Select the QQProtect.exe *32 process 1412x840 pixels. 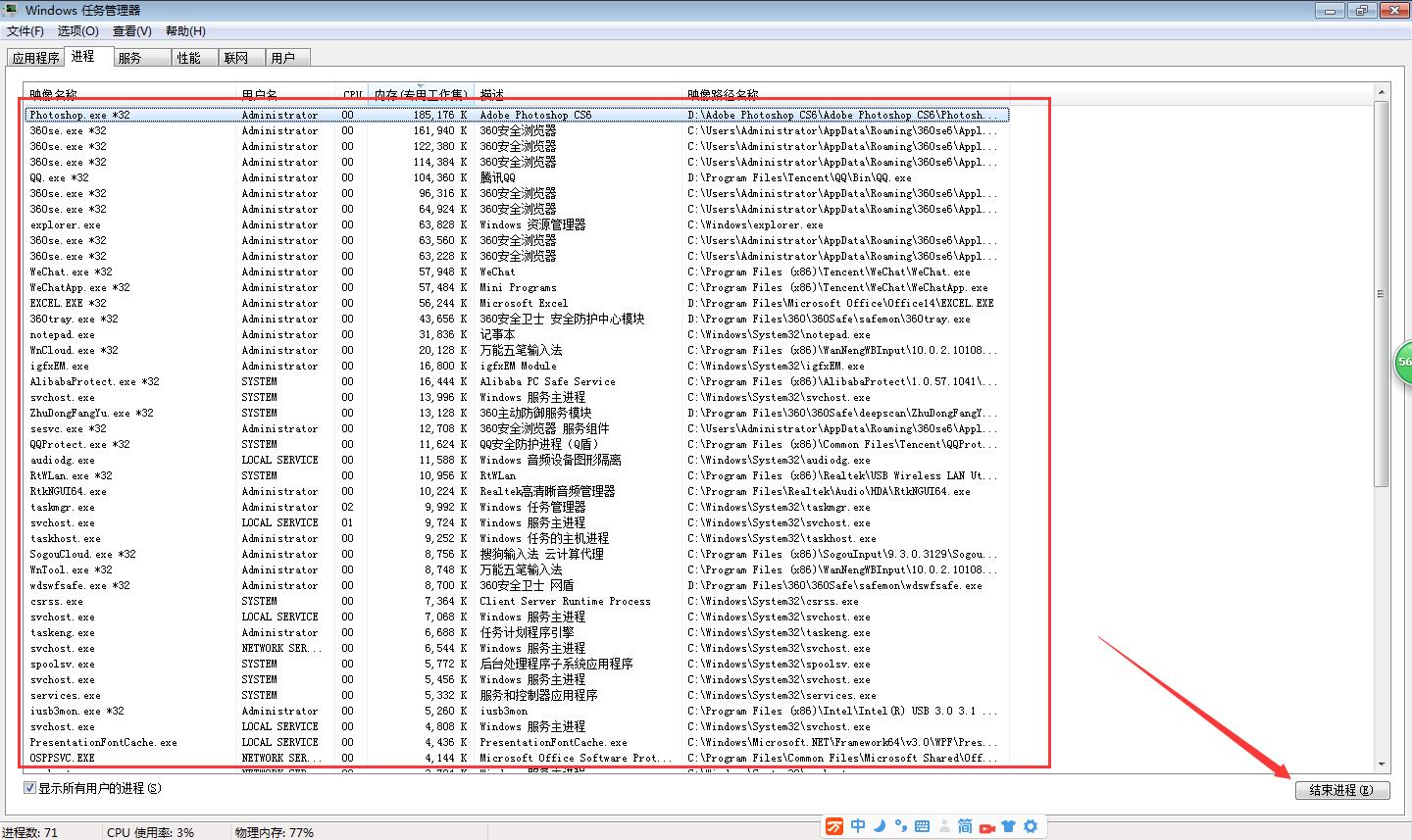[x=516, y=444]
